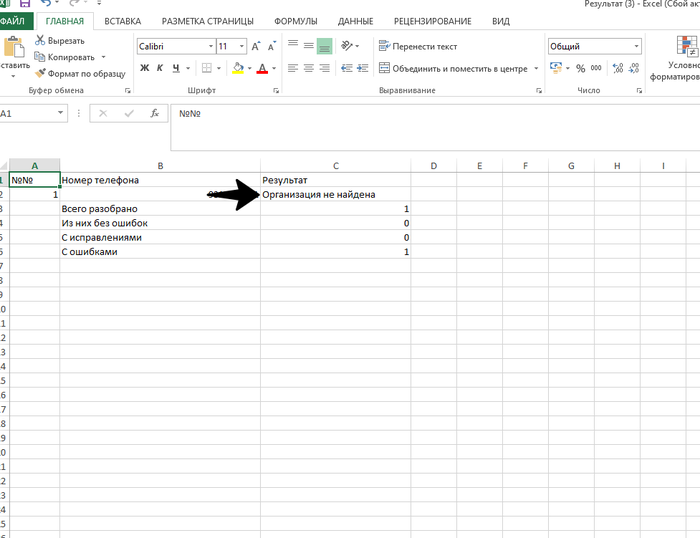Click the text orientation icon
The image size is (700, 538).
pos(348,46)
